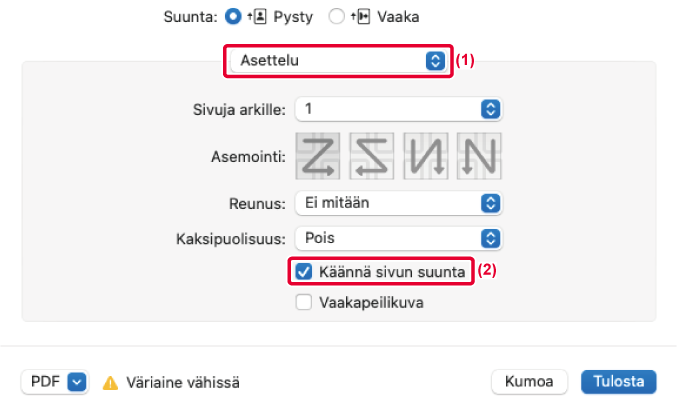This screenshot has width=677, height=409.
Task: Select the Pysty radio button
Action: 233,17
